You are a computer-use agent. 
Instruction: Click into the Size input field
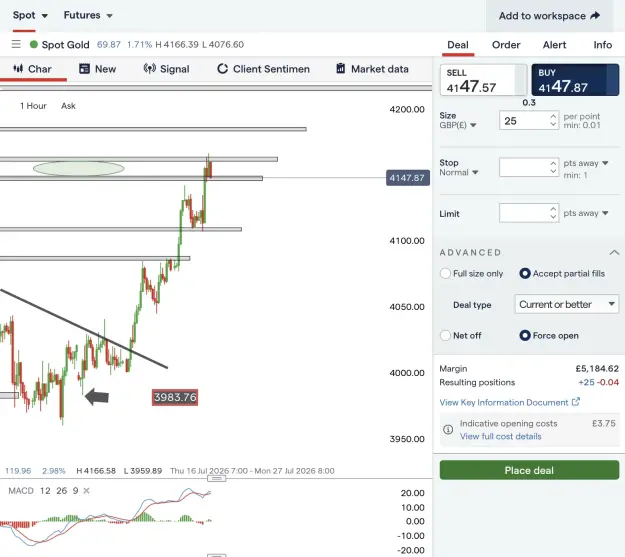(524, 120)
